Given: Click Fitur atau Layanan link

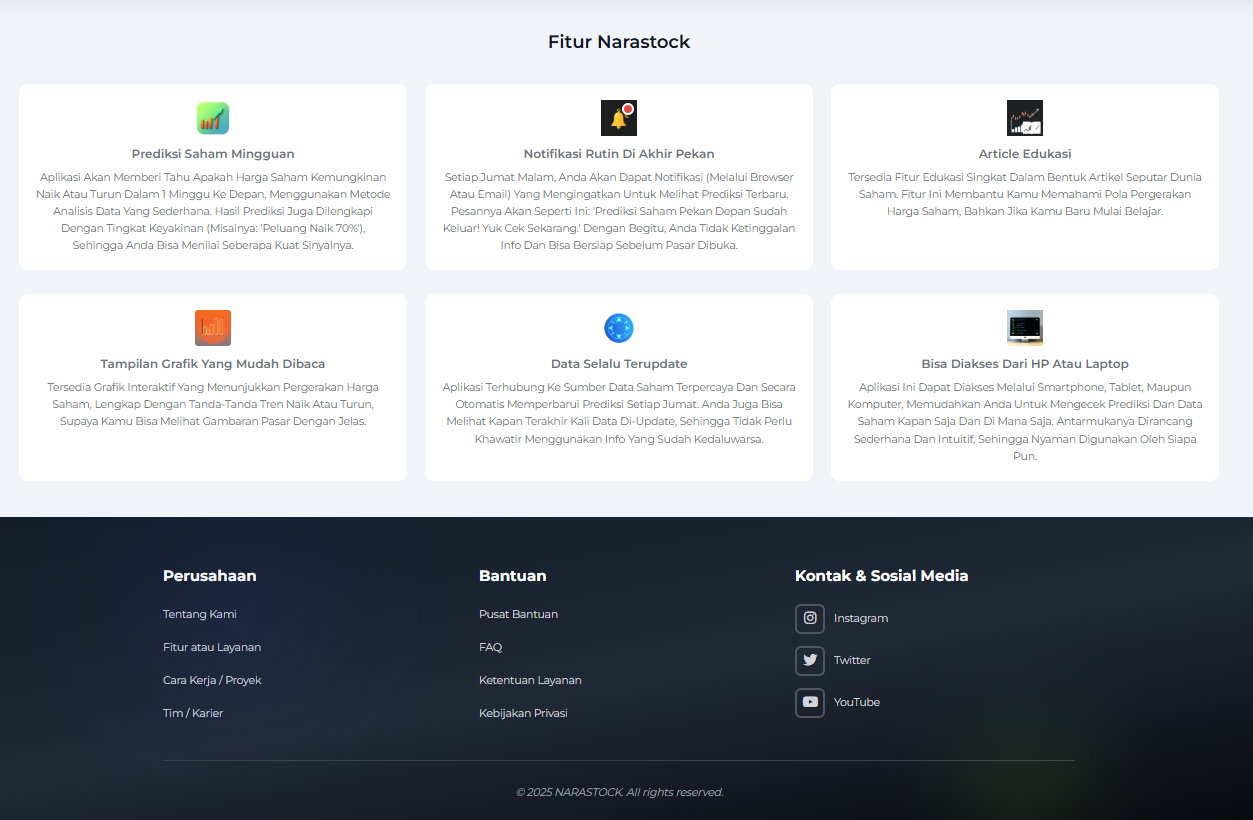Looking at the screenshot, I should click(x=212, y=647).
